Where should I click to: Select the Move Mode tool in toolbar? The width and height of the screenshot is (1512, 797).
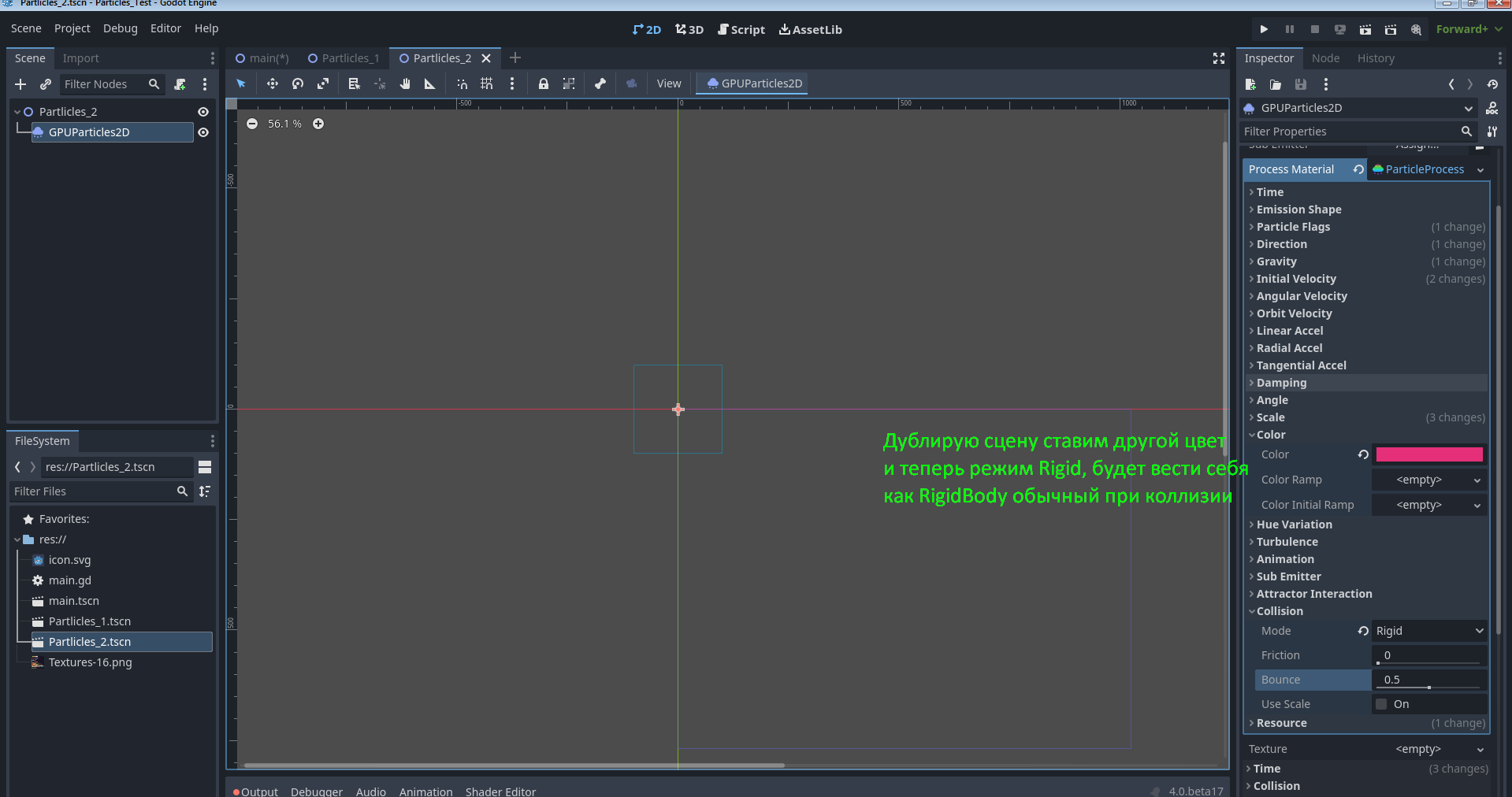[272, 83]
